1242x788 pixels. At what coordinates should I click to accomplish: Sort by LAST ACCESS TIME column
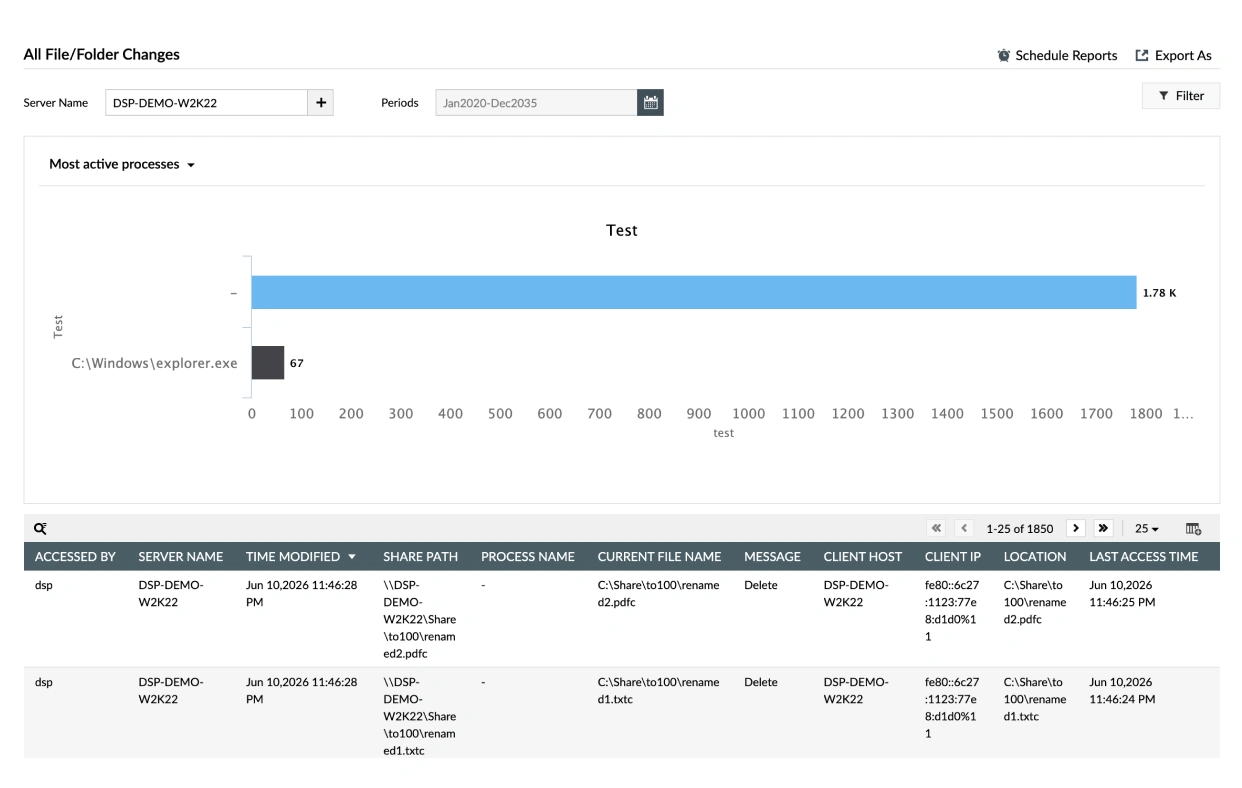(1143, 557)
